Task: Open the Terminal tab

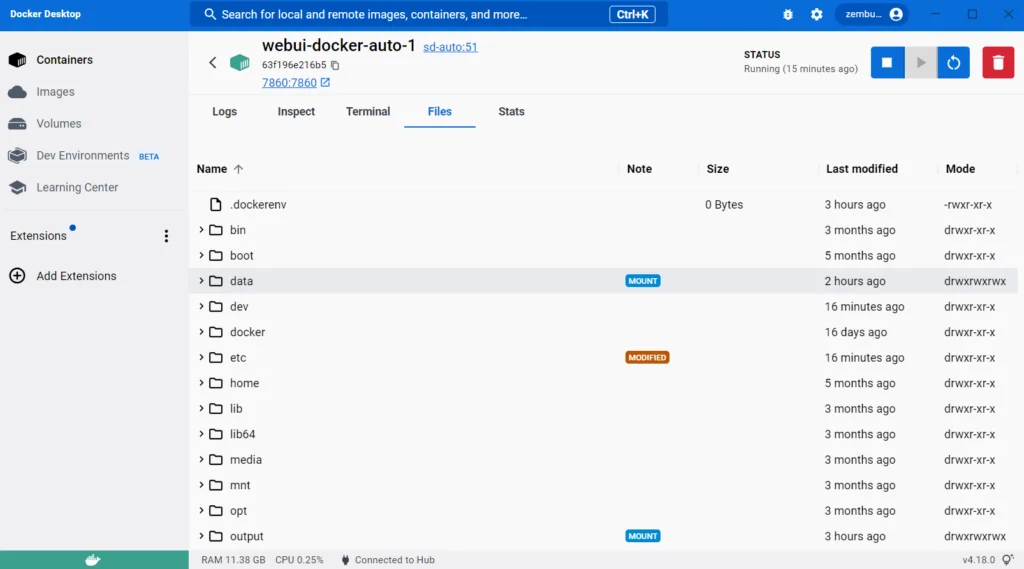Action: [368, 112]
